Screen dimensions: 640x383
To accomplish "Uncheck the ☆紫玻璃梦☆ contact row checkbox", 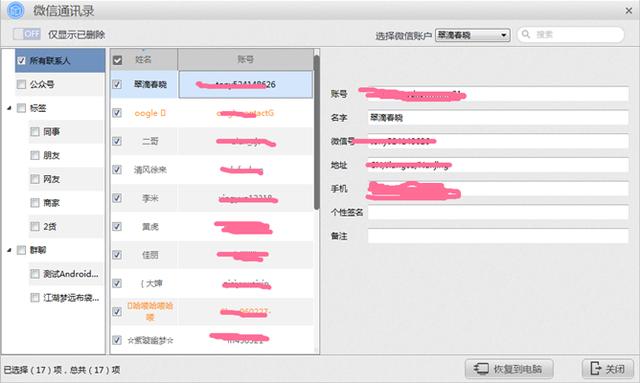I will click(x=117, y=340).
